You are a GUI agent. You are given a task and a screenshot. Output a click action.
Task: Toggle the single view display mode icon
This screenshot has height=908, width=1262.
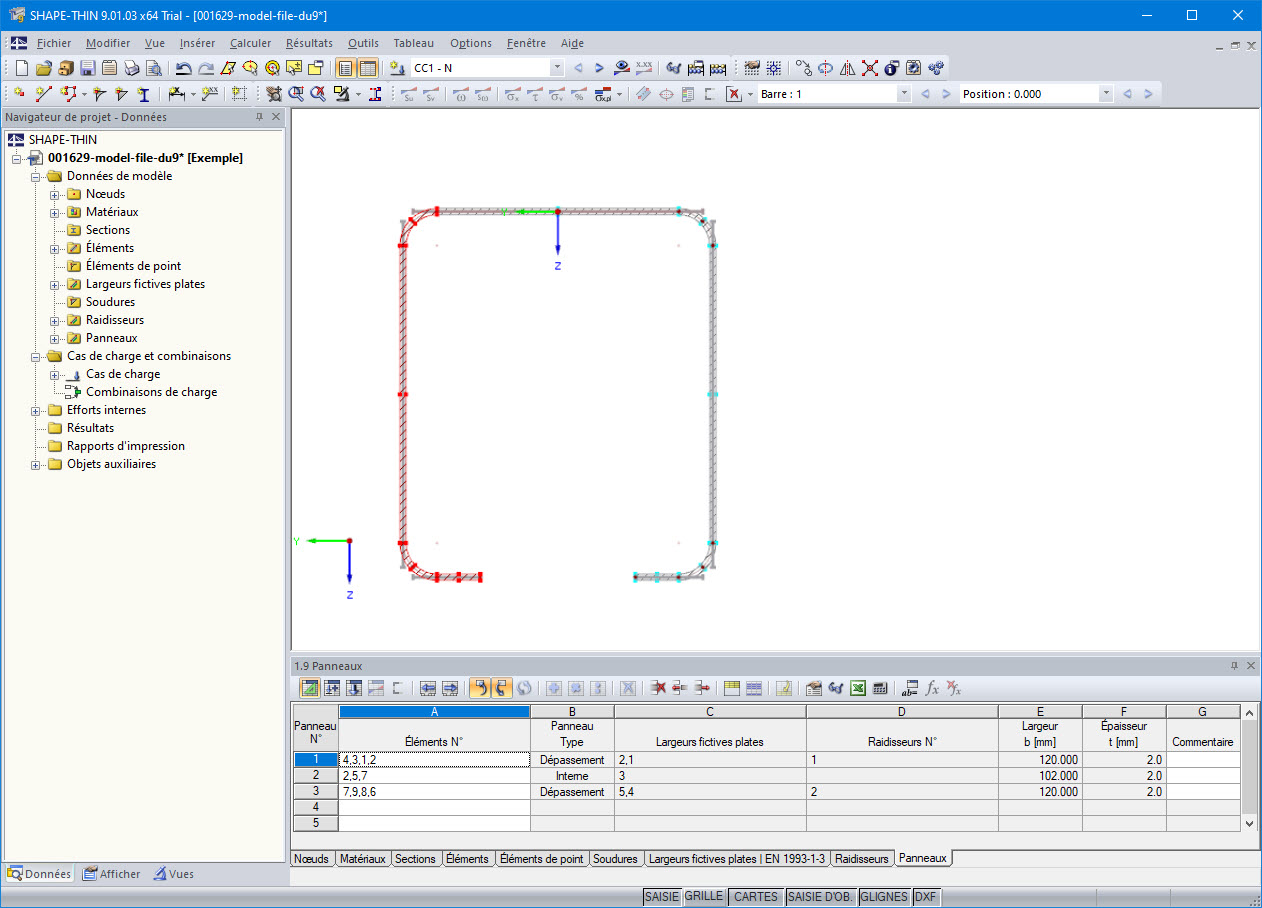(x=346, y=67)
